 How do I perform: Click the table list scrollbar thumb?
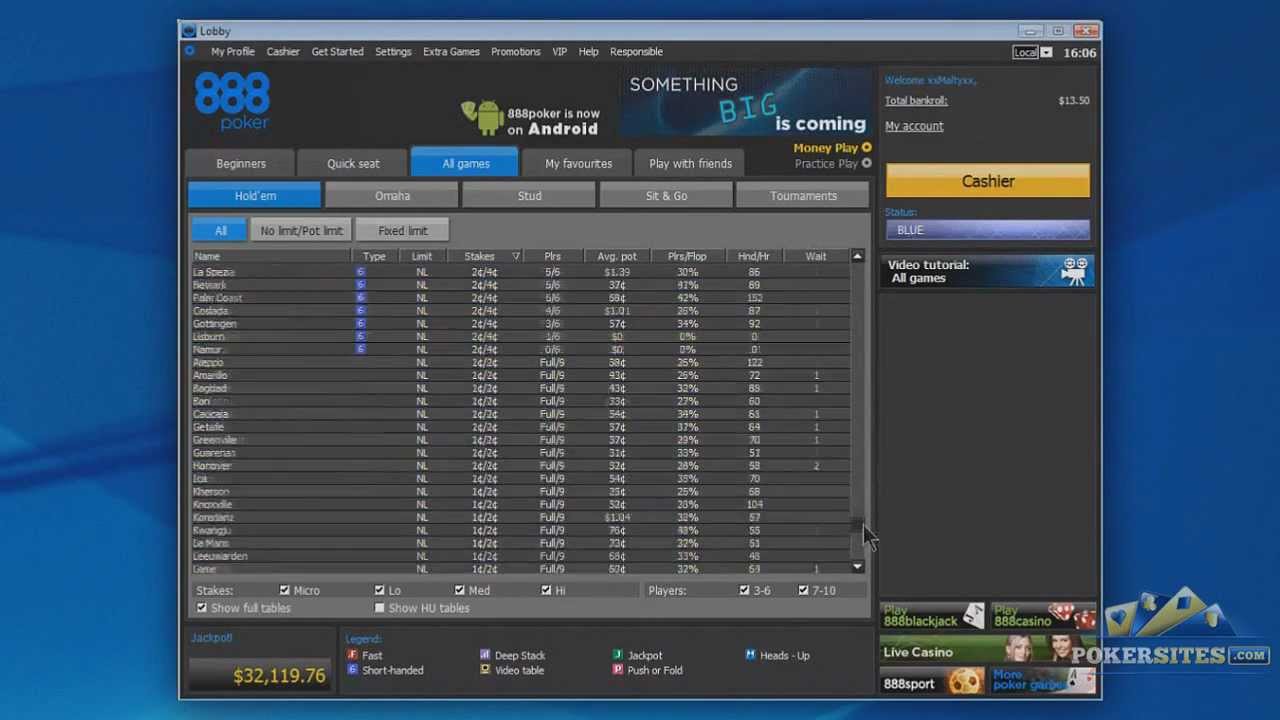pos(857,526)
